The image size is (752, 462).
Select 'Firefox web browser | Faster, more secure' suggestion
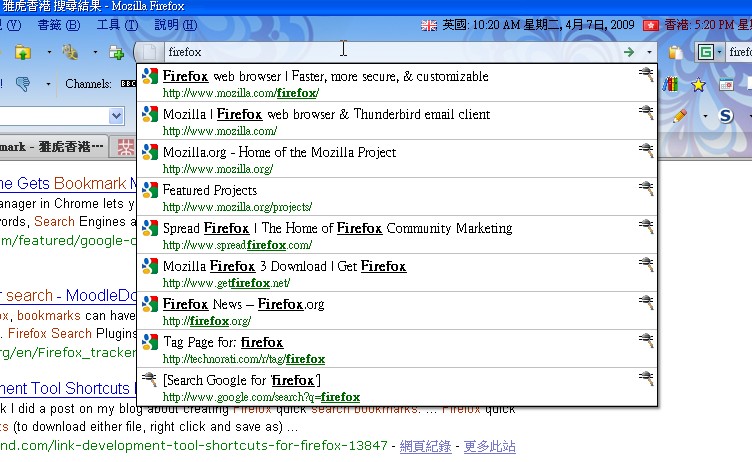(397, 83)
